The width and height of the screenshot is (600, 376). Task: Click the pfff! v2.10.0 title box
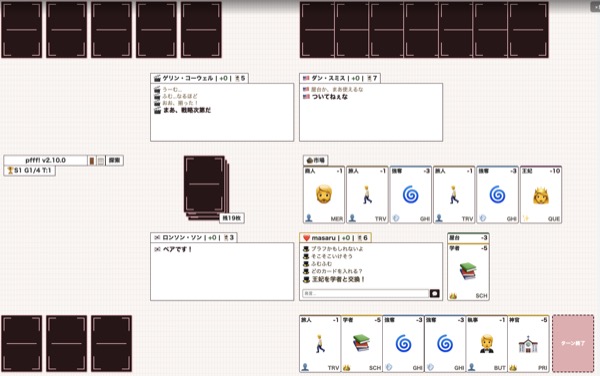click(x=46, y=160)
